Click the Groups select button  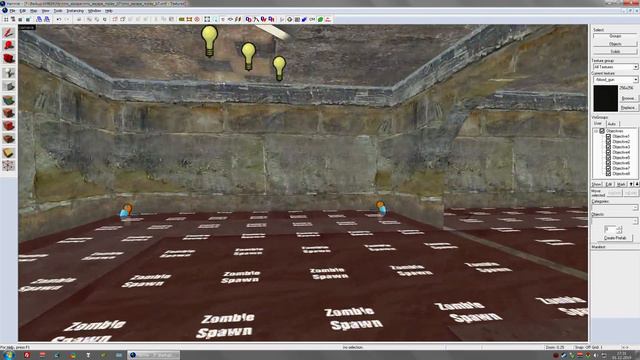pos(615,36)
